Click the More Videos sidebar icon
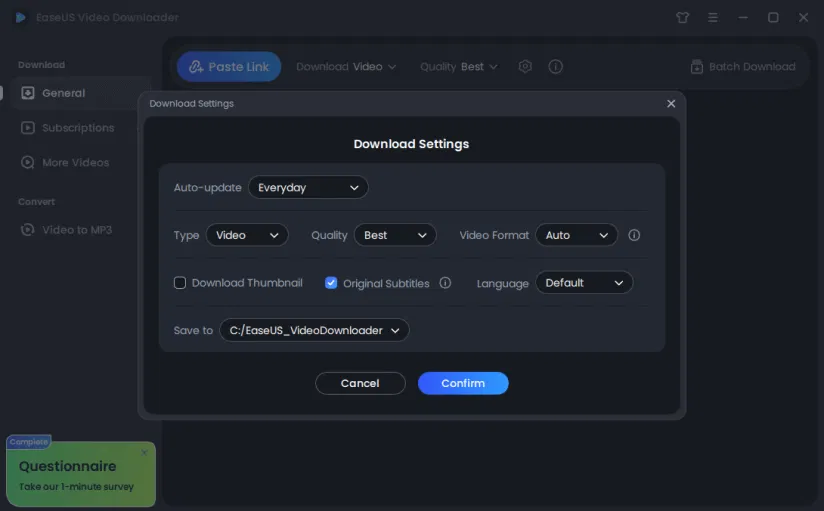Screen dimensions: 824x511 click(x=28, y=162)
